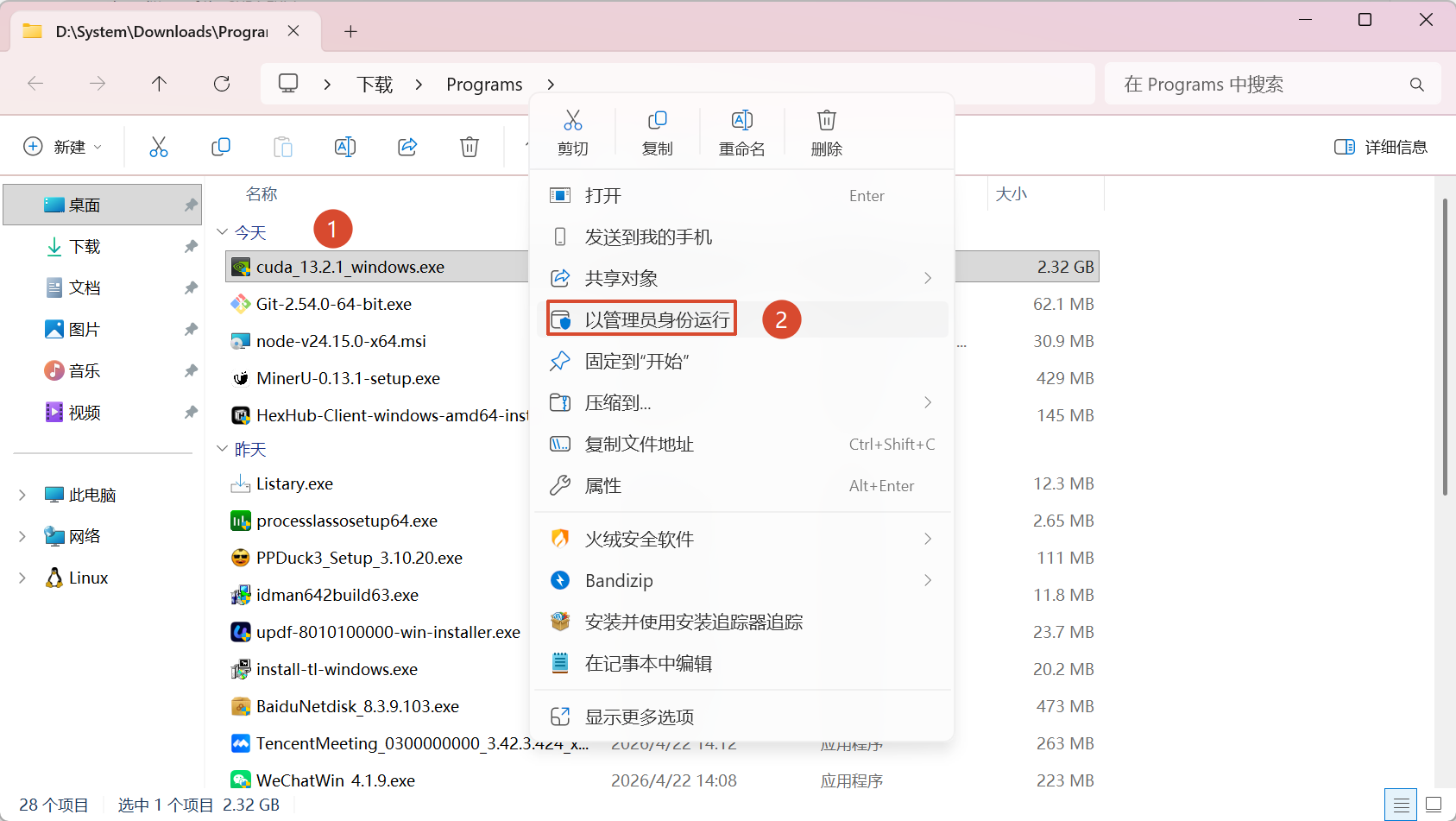Screen dimensions: 1456x821
Task: Collapse the 今天 file group
Action: 222,232
